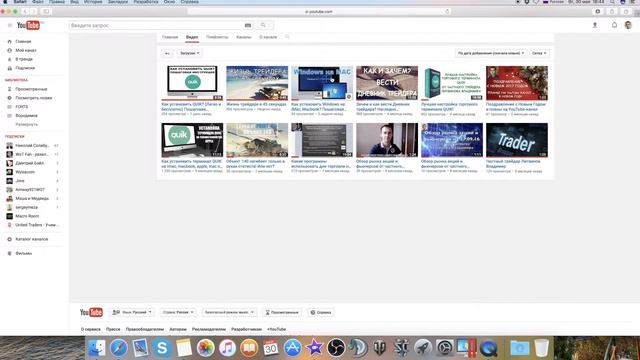Go to Главная in the sidebar

(23, 42)
